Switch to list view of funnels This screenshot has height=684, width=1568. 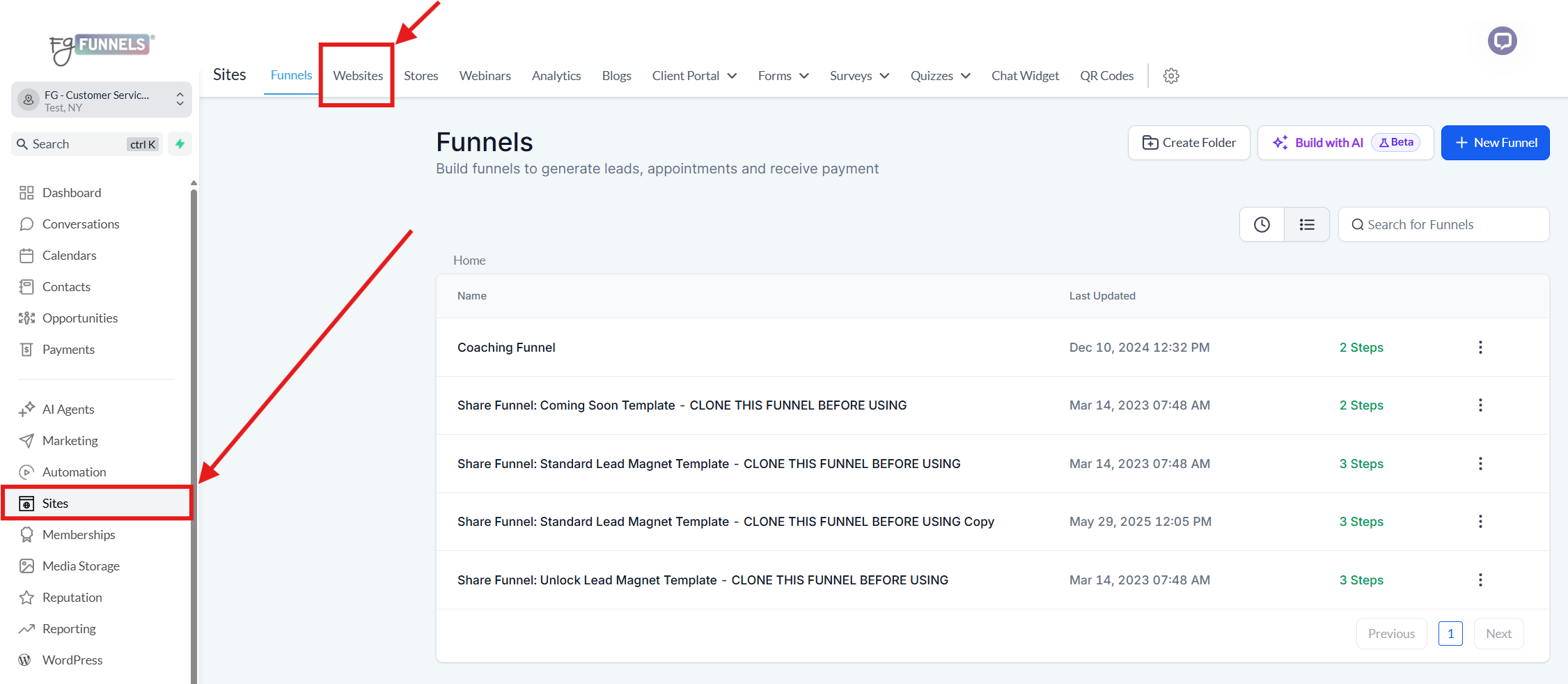tap(1307, 224)
